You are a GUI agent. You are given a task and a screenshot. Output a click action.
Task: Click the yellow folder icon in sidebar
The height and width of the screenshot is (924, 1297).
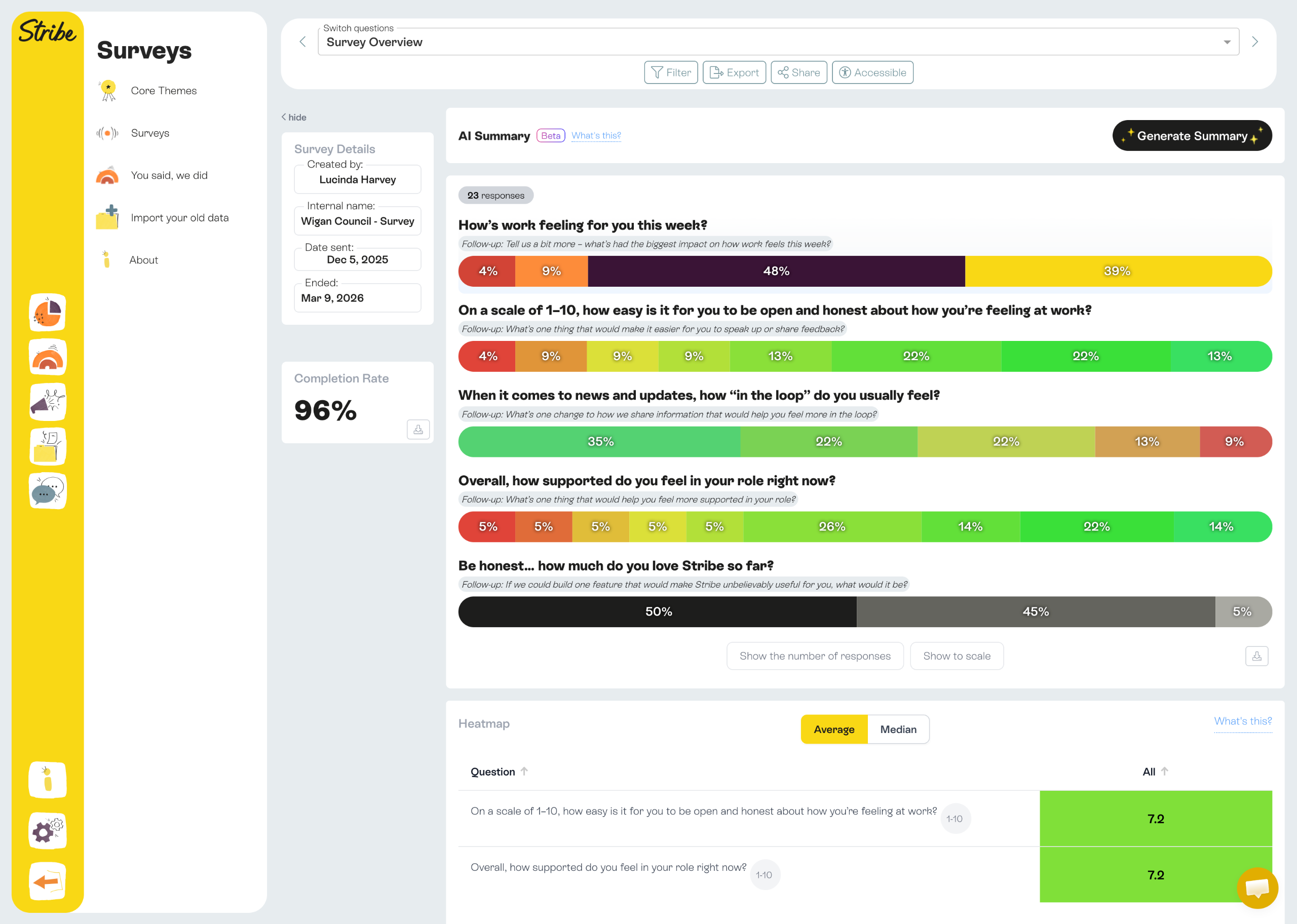click(48, 446)
